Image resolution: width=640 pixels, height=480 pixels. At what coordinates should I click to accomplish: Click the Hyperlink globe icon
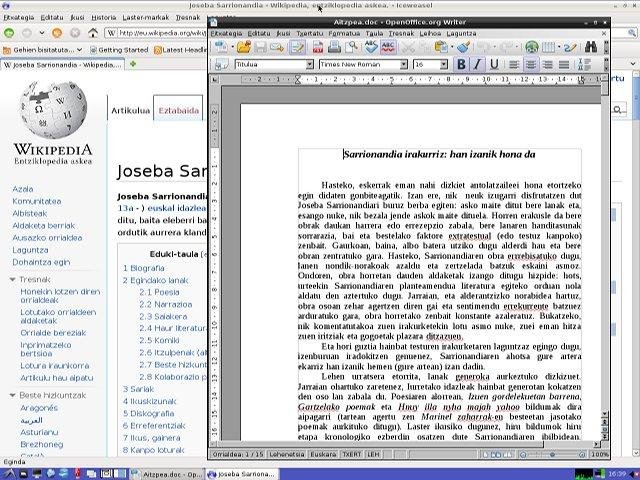531,47
